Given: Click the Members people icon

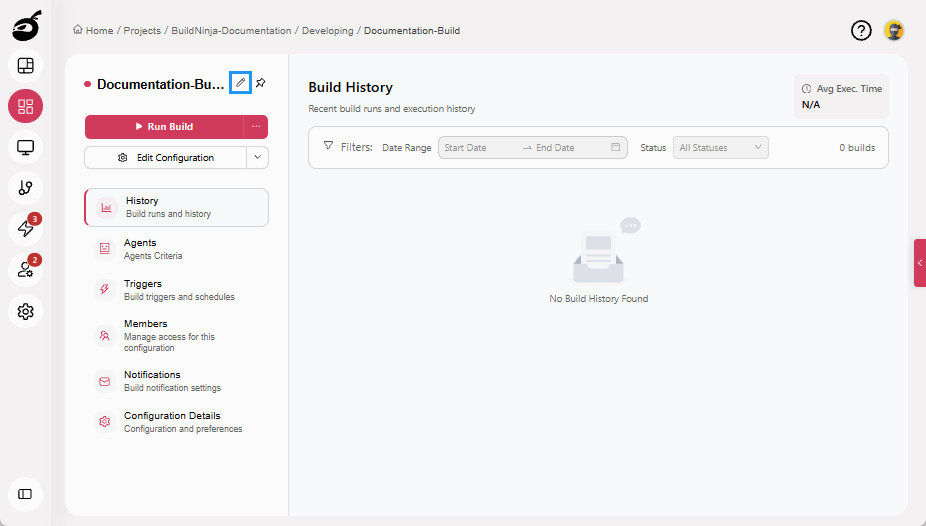Looking at the screenshot, I should tap(105, 335).
